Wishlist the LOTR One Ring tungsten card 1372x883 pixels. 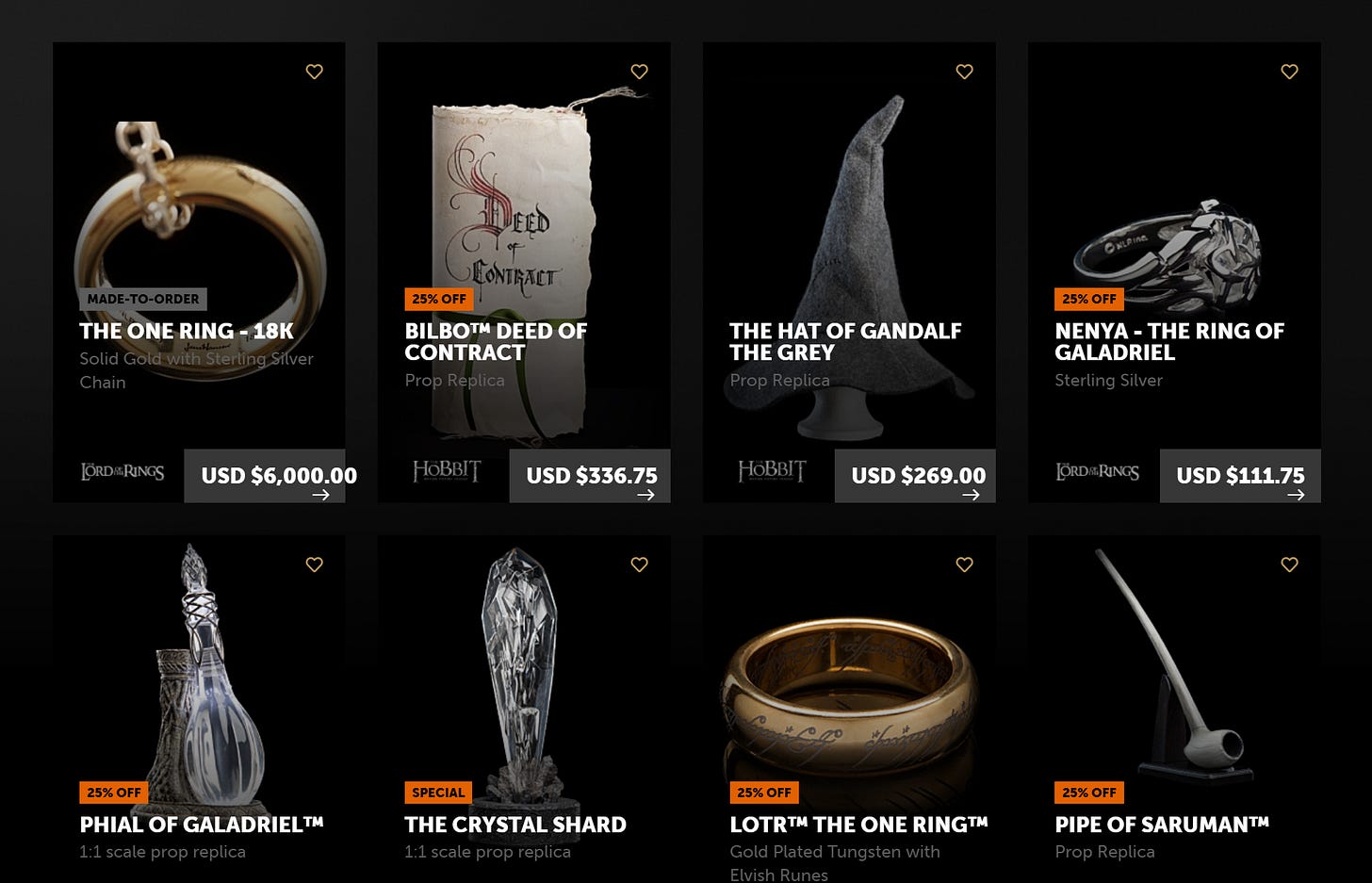point(965,564)
